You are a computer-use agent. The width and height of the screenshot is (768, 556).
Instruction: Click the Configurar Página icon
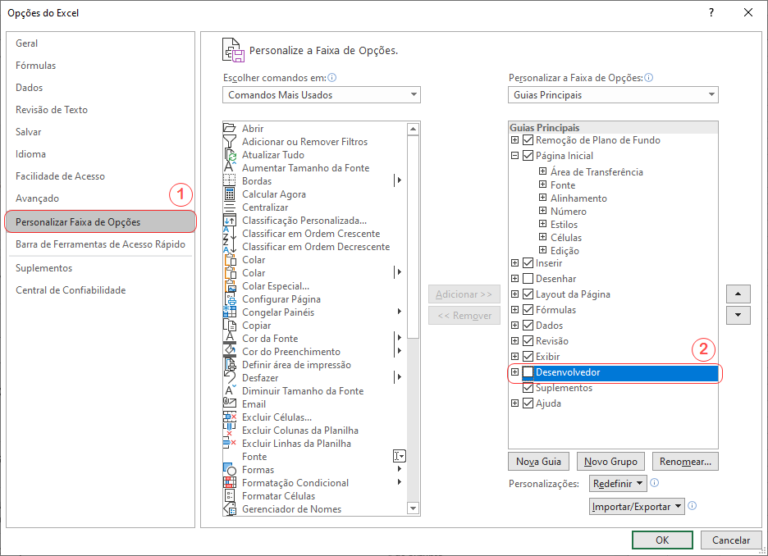(x=229, y=299)
